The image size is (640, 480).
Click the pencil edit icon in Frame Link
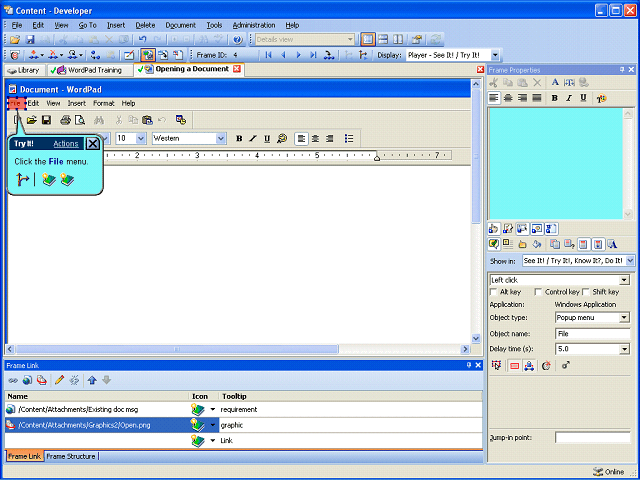(x=59, y=380)
